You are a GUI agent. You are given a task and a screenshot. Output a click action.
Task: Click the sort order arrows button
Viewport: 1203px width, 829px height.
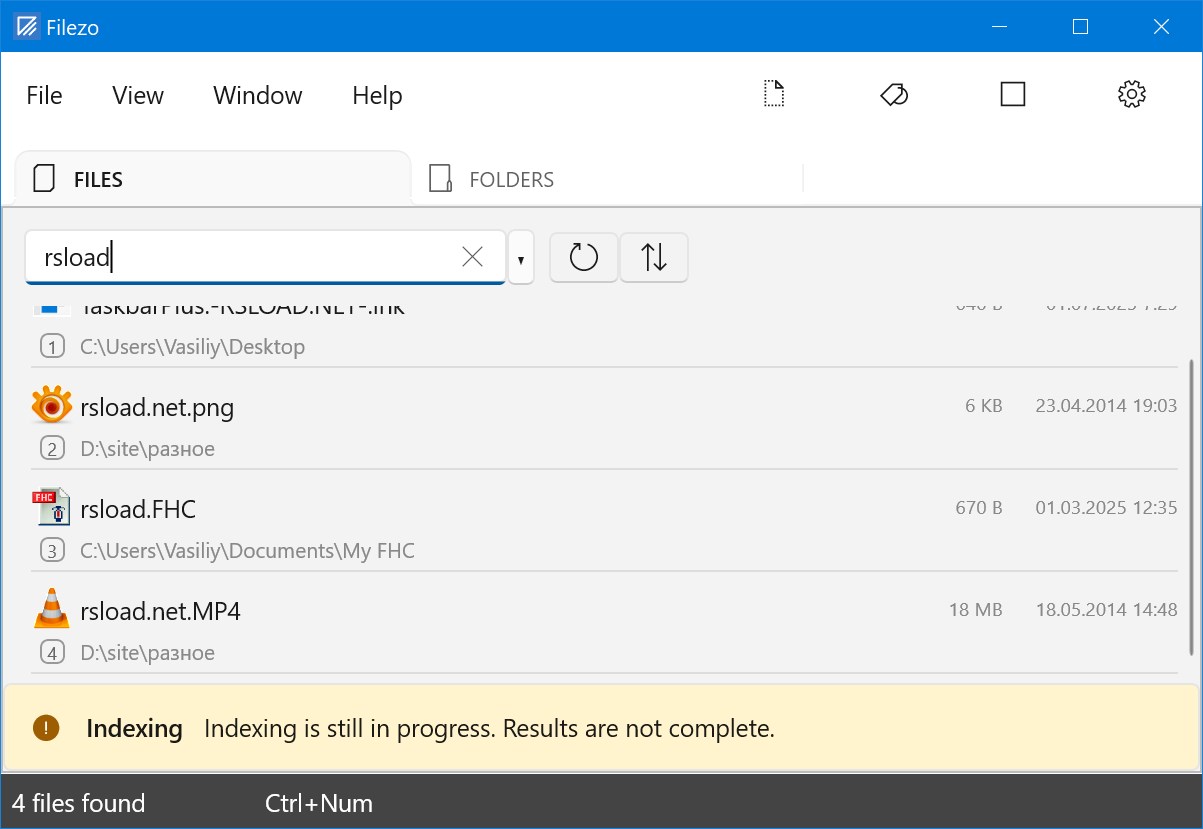(654, 258)
